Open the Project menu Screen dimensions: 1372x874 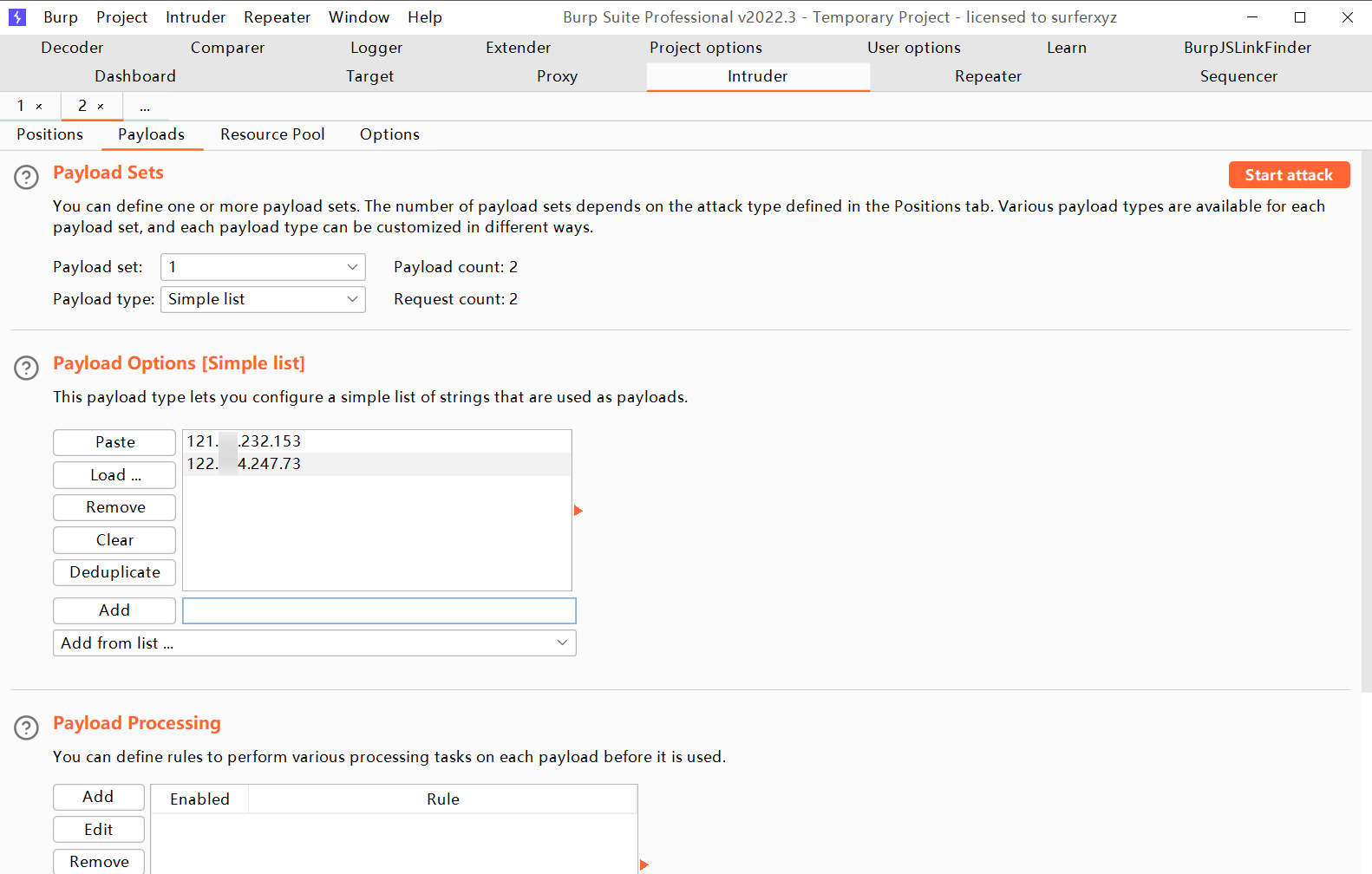[122, 17]
